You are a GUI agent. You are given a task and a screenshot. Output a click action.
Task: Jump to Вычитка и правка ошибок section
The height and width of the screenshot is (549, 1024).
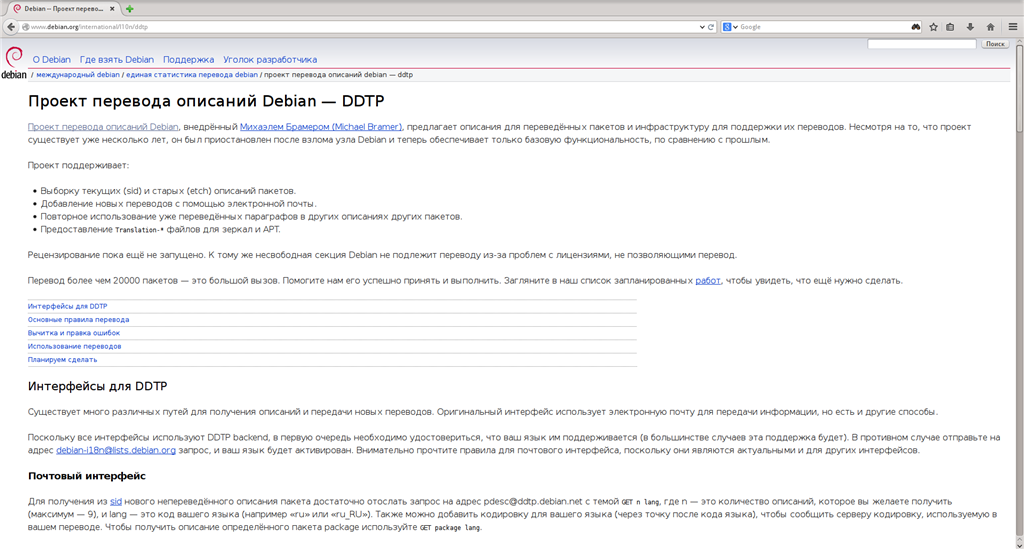(74, 333)
